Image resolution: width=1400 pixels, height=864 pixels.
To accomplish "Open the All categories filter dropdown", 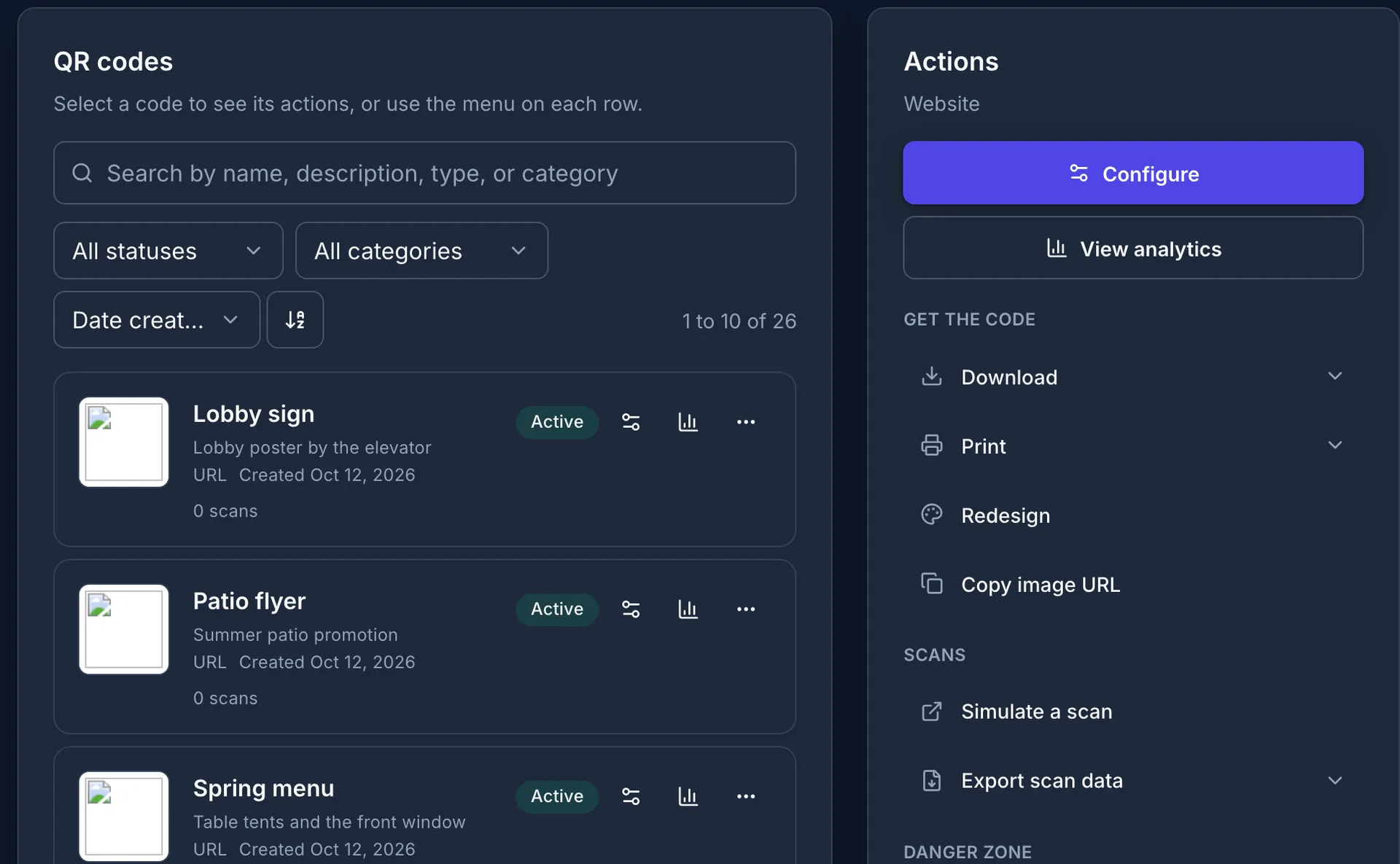I will pos(422,251).
